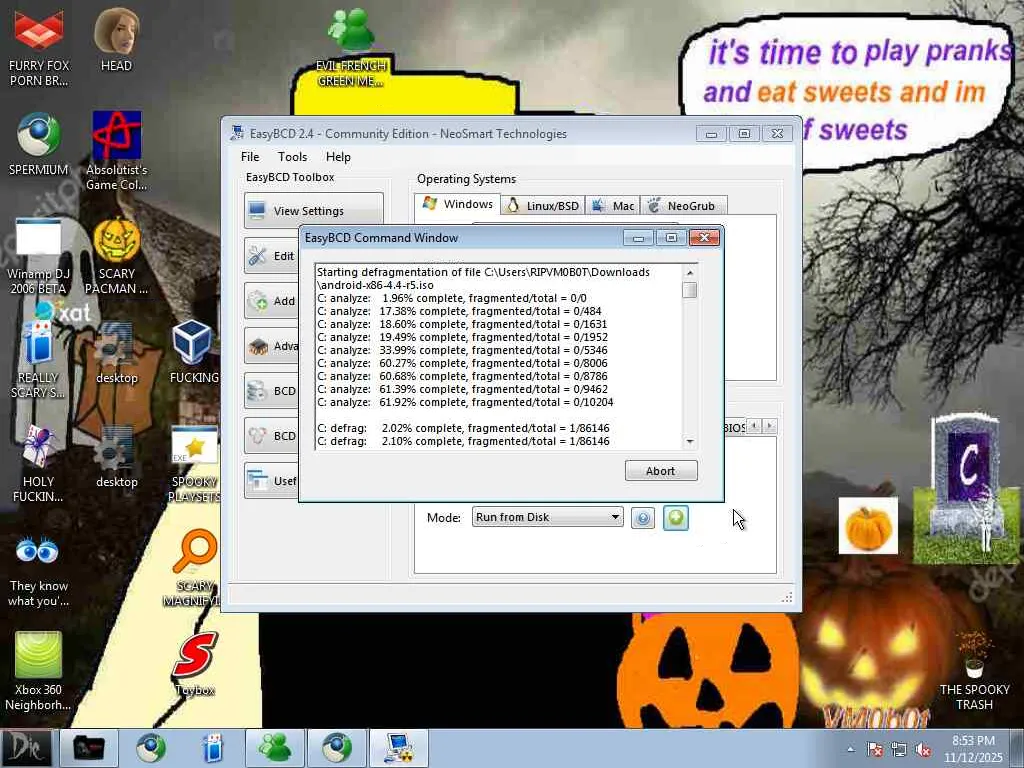Click the green add entry icon button

click(x=676, y=518)
